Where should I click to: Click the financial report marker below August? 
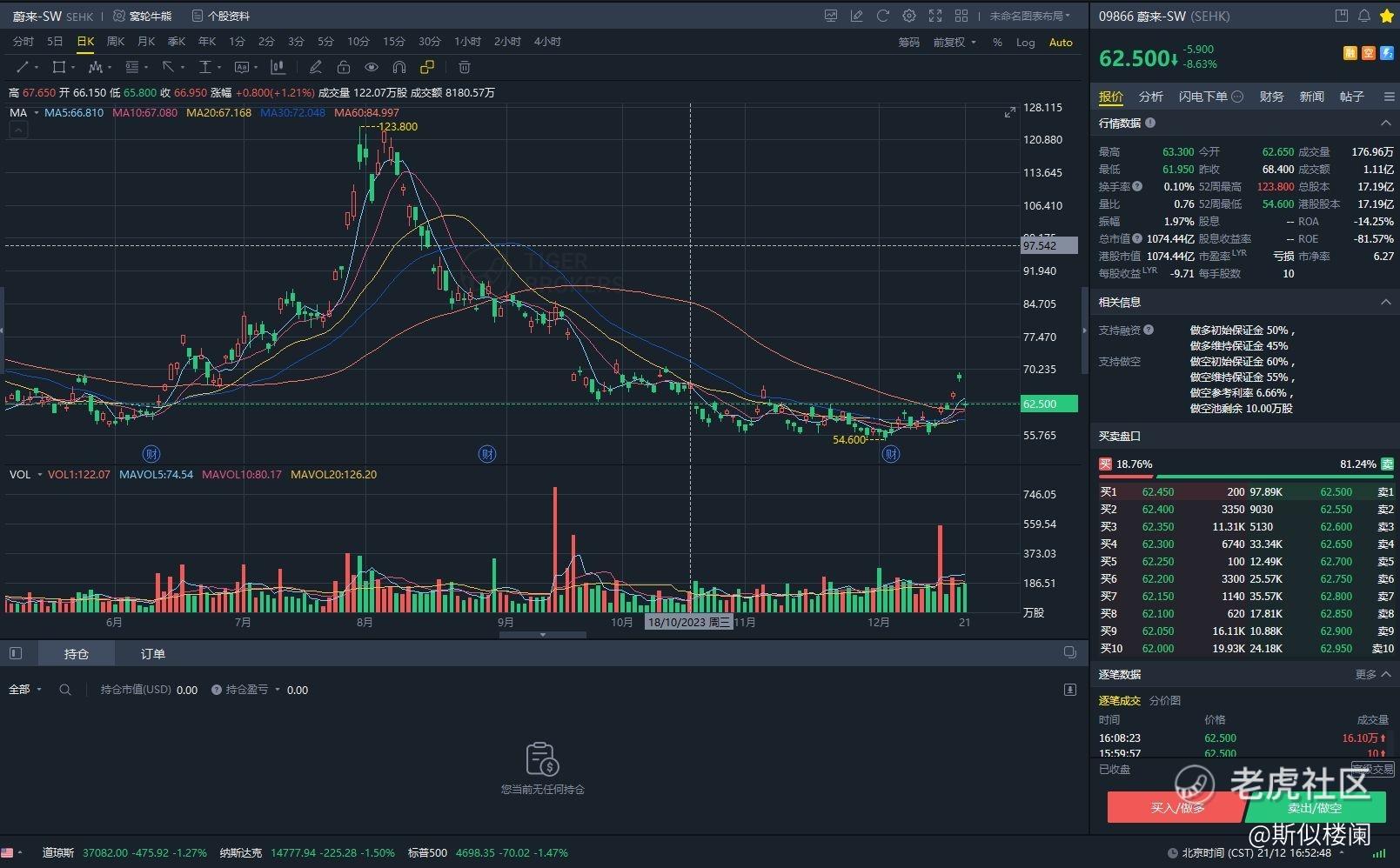487,454
